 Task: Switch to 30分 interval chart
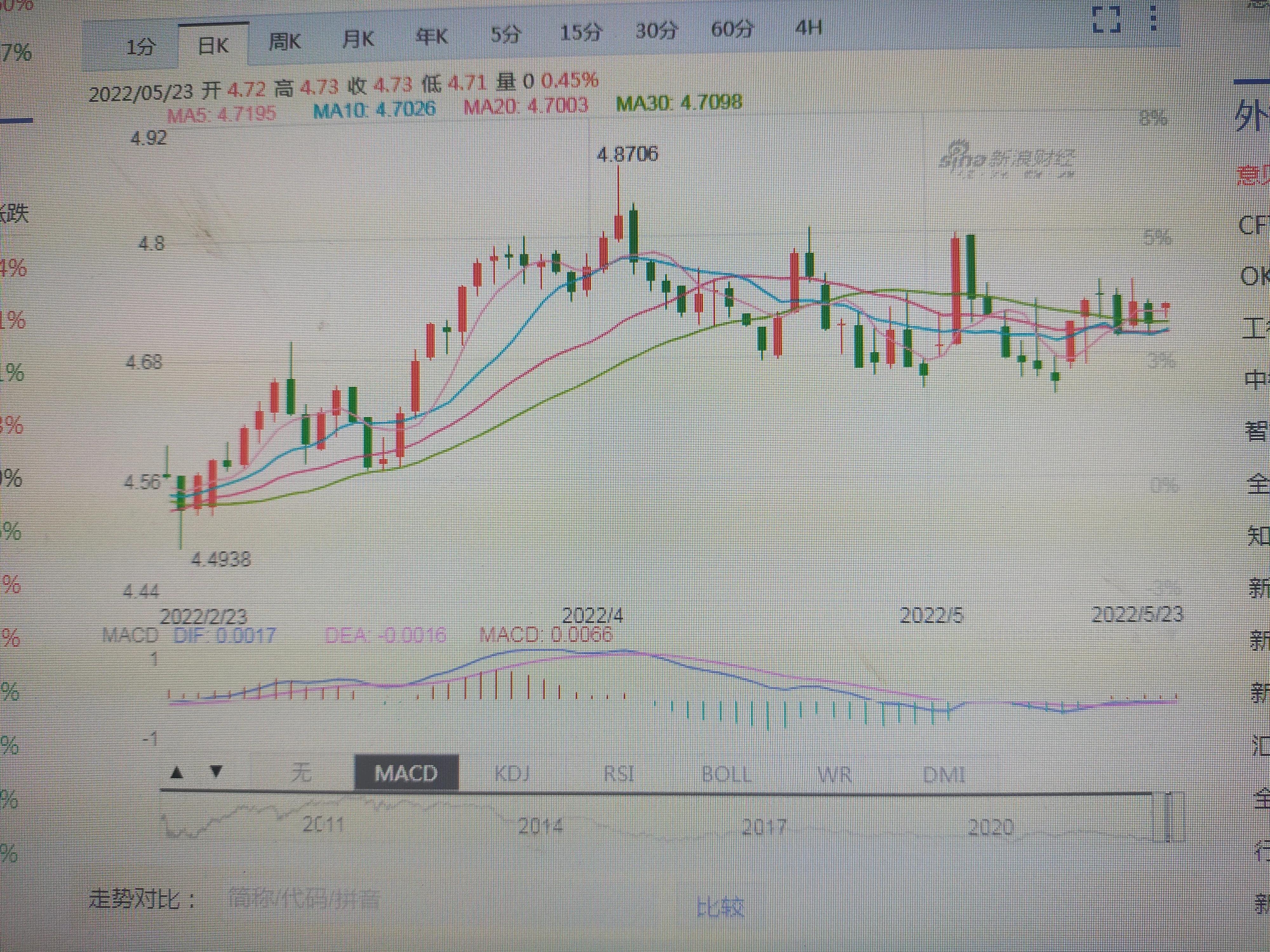656,30
